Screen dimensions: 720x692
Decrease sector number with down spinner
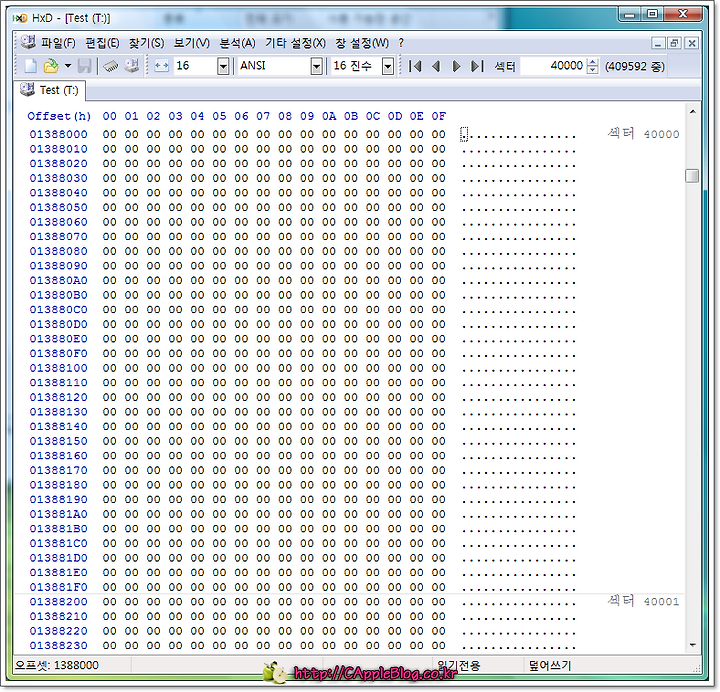[x=593, y=70]
